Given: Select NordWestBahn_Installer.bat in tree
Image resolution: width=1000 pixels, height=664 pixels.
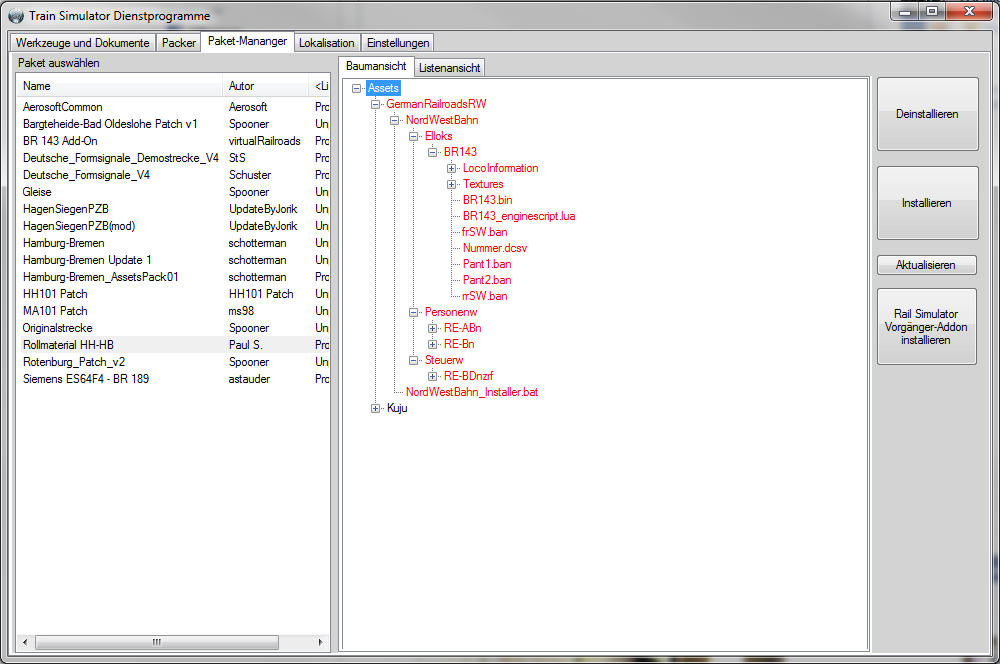Looking at the screenshot, I should pyautogui.click(x=472, y=392).
